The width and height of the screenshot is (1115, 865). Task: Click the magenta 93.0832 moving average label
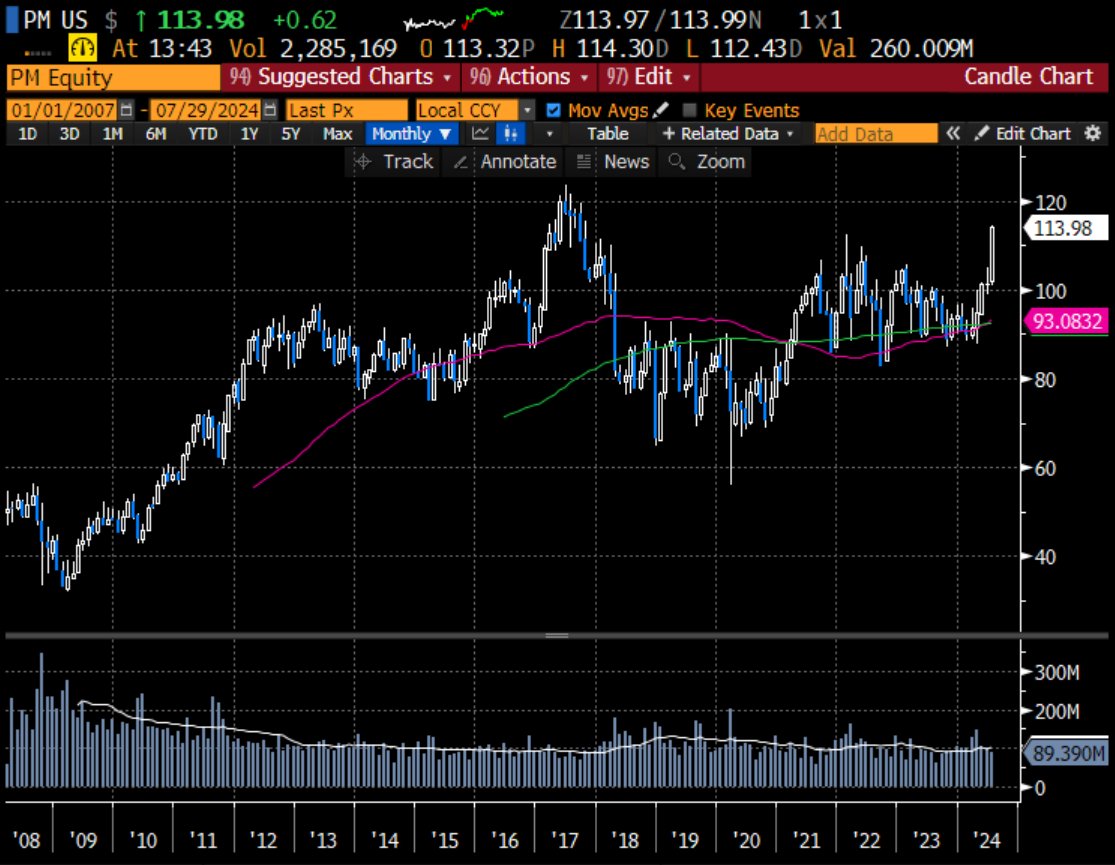1065,321
